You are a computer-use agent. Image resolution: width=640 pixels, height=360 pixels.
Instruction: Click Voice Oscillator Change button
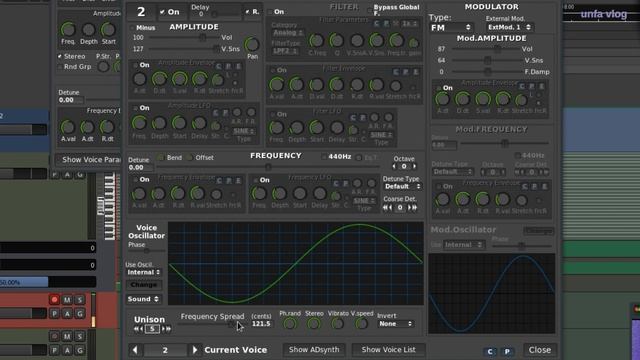click(x=144, y=285)
